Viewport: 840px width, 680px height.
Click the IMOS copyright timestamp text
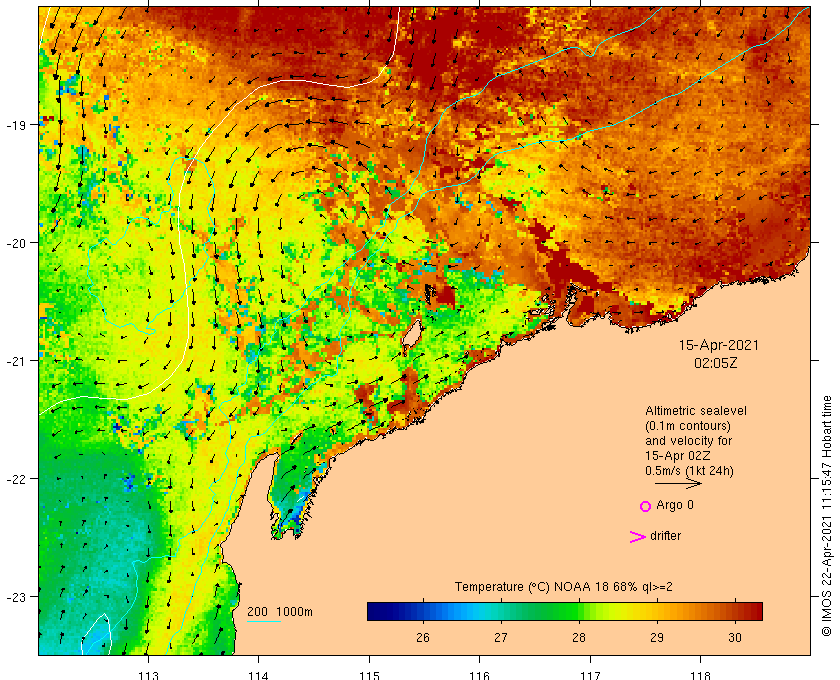[827, 516]
